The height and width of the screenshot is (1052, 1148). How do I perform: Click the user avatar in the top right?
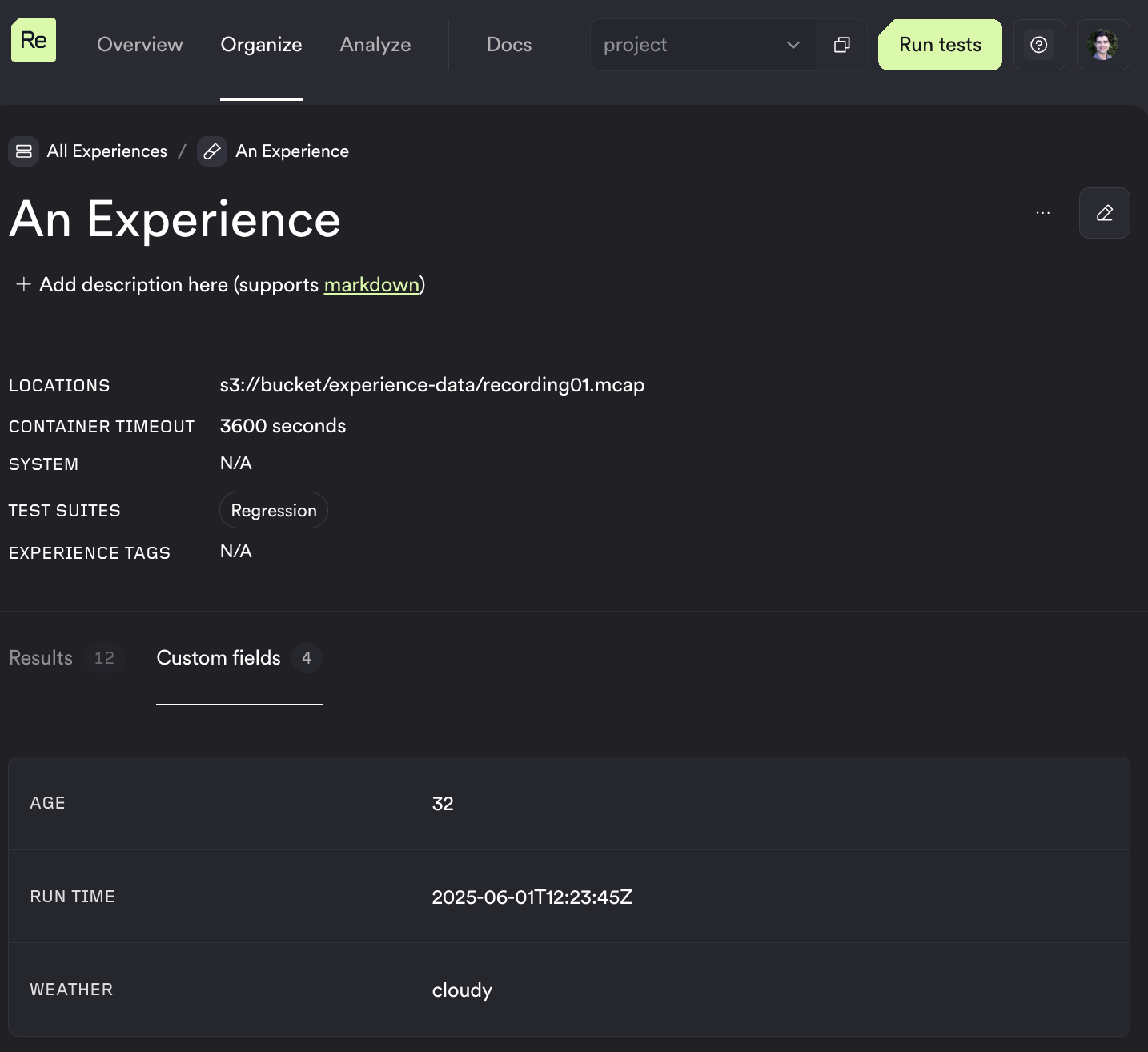1103,45
